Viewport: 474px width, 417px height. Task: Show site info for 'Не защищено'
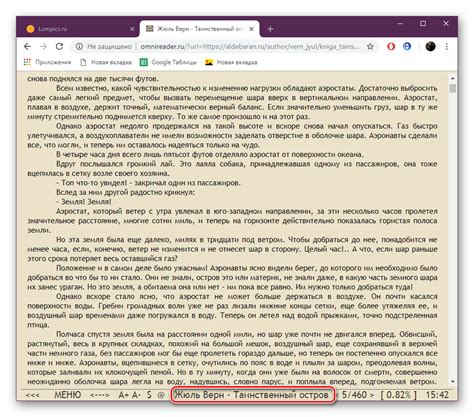tap(104, 47)
